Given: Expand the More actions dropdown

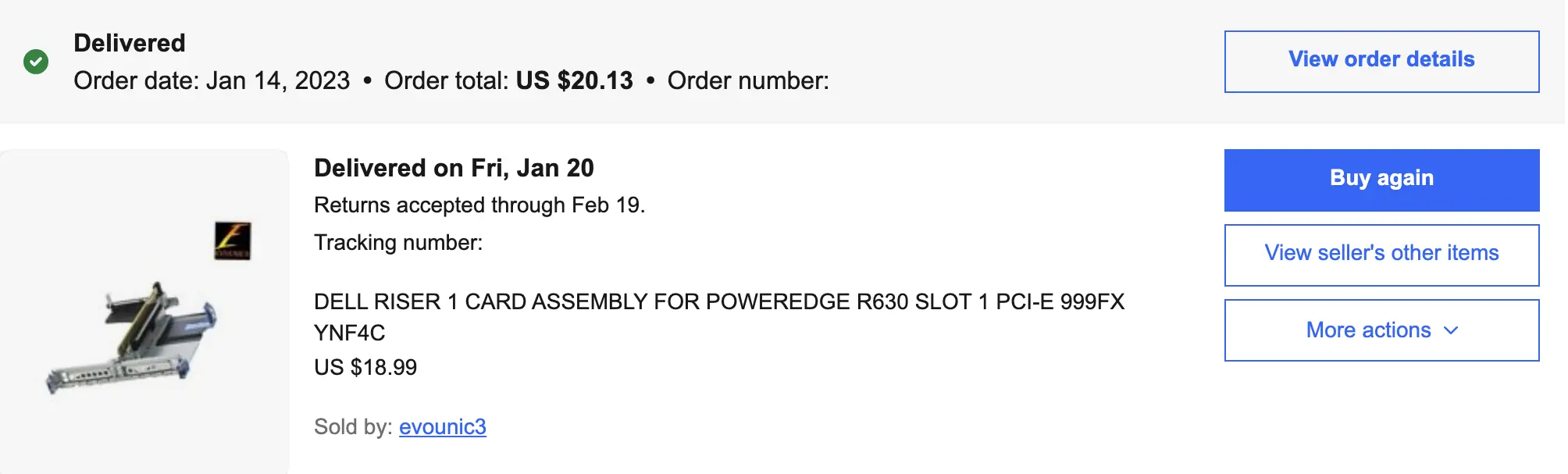Looking at the screenshot, I should tap(1369, 330).
